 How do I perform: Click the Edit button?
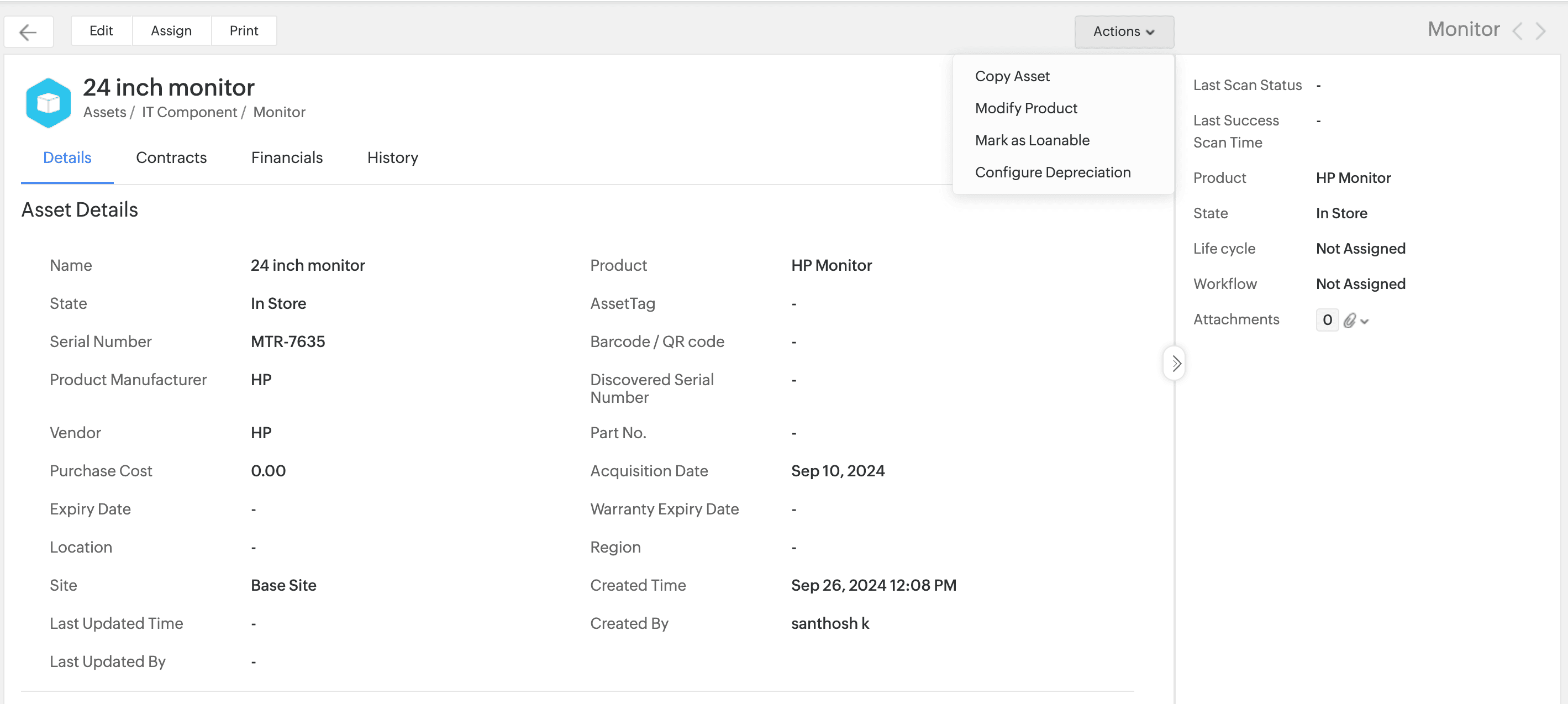pyautogui.click(x=101, y=31)
